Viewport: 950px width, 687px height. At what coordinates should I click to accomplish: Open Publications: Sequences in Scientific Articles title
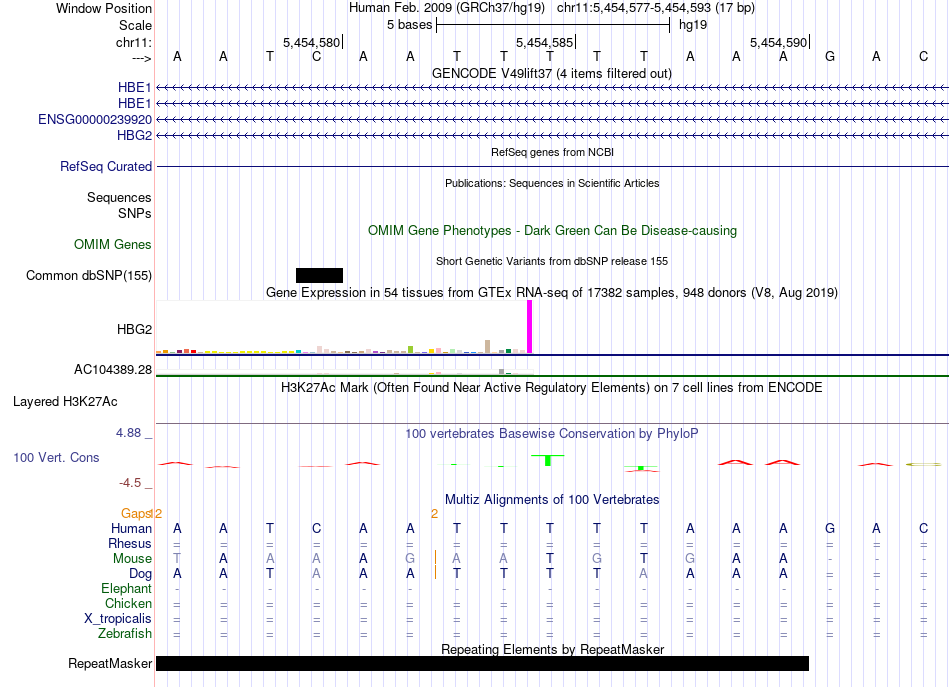(x=552, y=183)
